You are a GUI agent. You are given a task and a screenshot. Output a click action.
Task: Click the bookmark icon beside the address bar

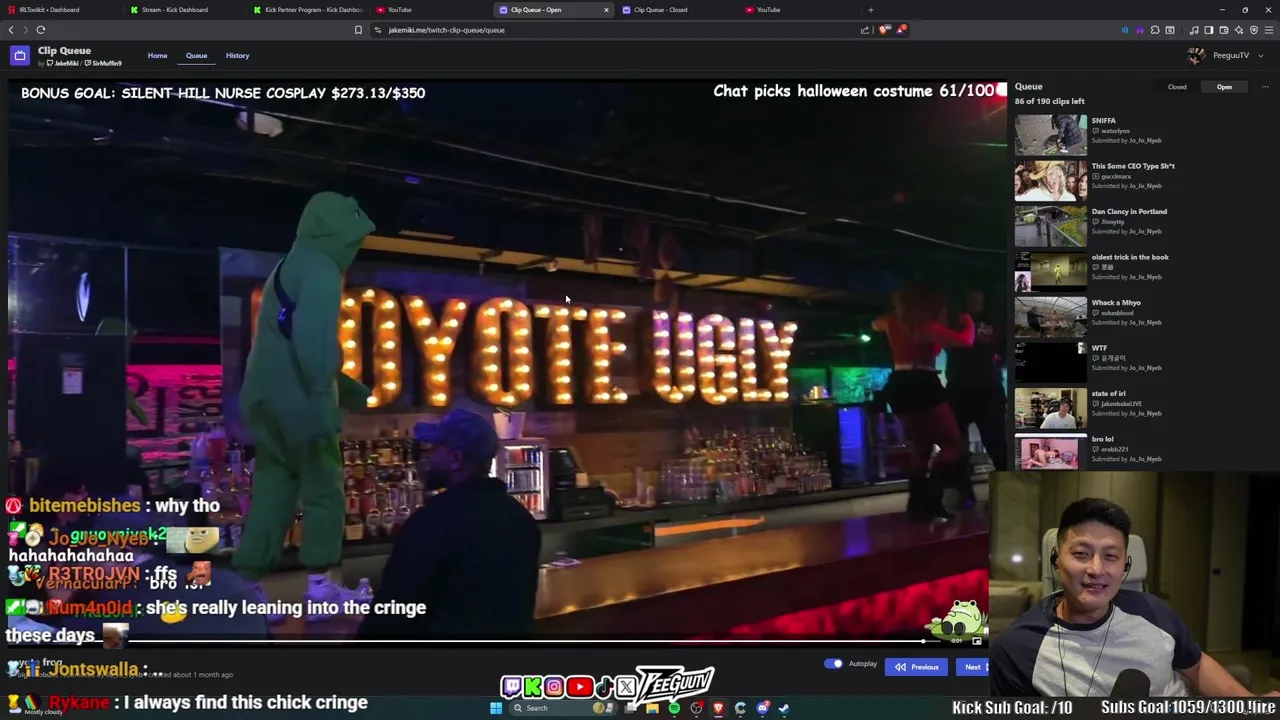(x=358, y=30)
